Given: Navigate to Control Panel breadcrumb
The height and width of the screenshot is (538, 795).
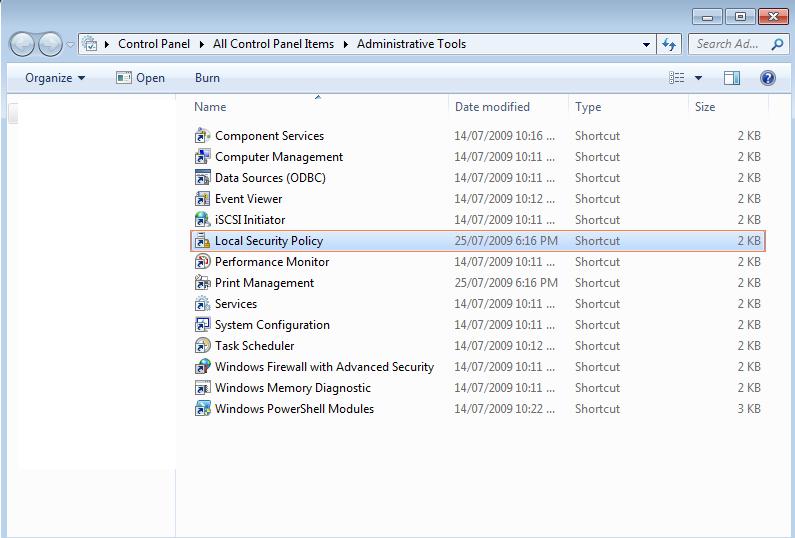Looking at the screenshot, I should [x=154, y=44].
